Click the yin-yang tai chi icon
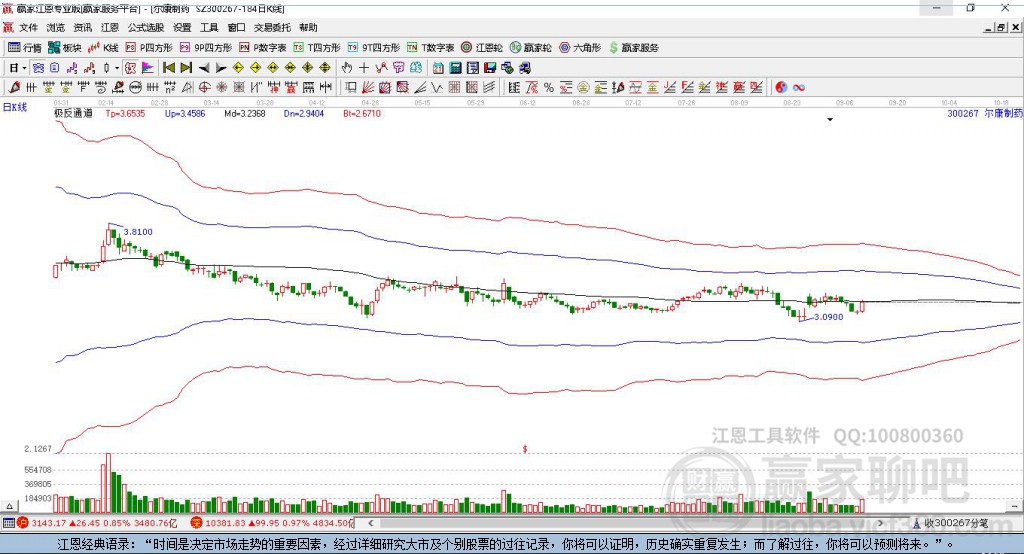The width and height of the screenshot is (1024, 554). click(x=781, y=88)
